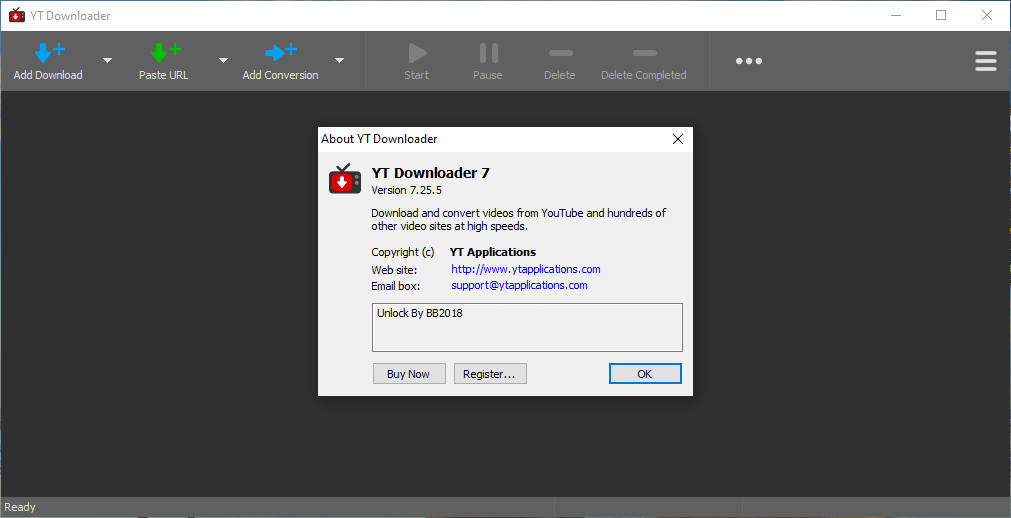Maximize the YT Downloader window
The image size is (1011, 518).
pos(941,15)
